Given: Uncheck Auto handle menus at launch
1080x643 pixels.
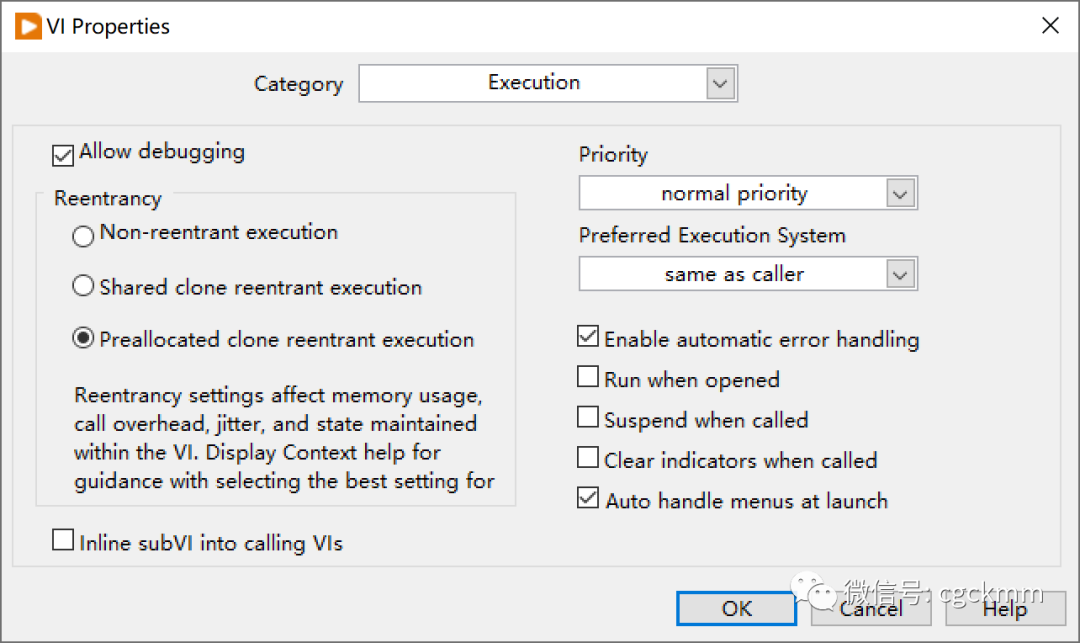Looking at the screenshot, I should [x=589, y=498].
